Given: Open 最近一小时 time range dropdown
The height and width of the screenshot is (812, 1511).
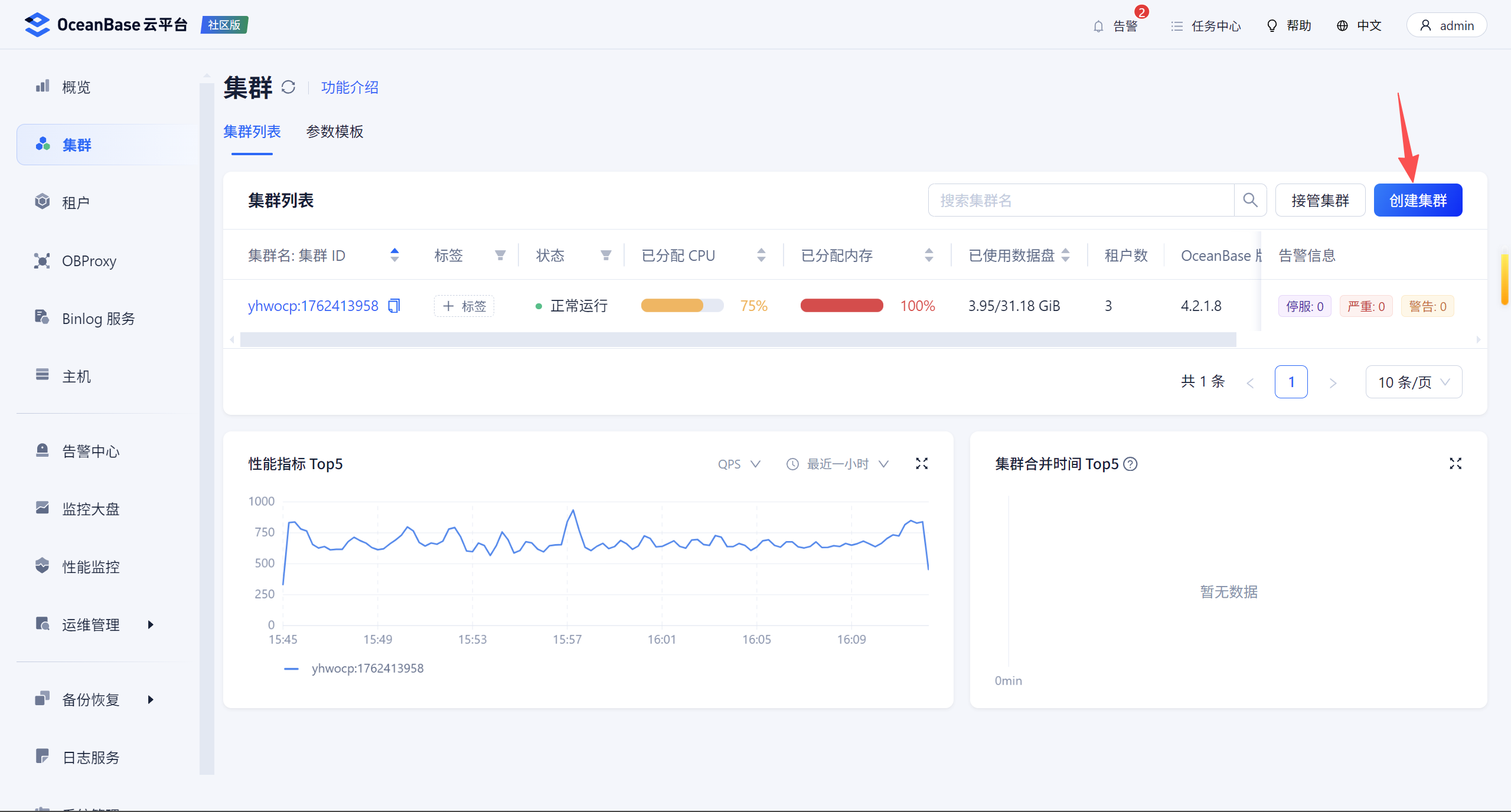Looking at the screenshot, I should click(838, 464).
